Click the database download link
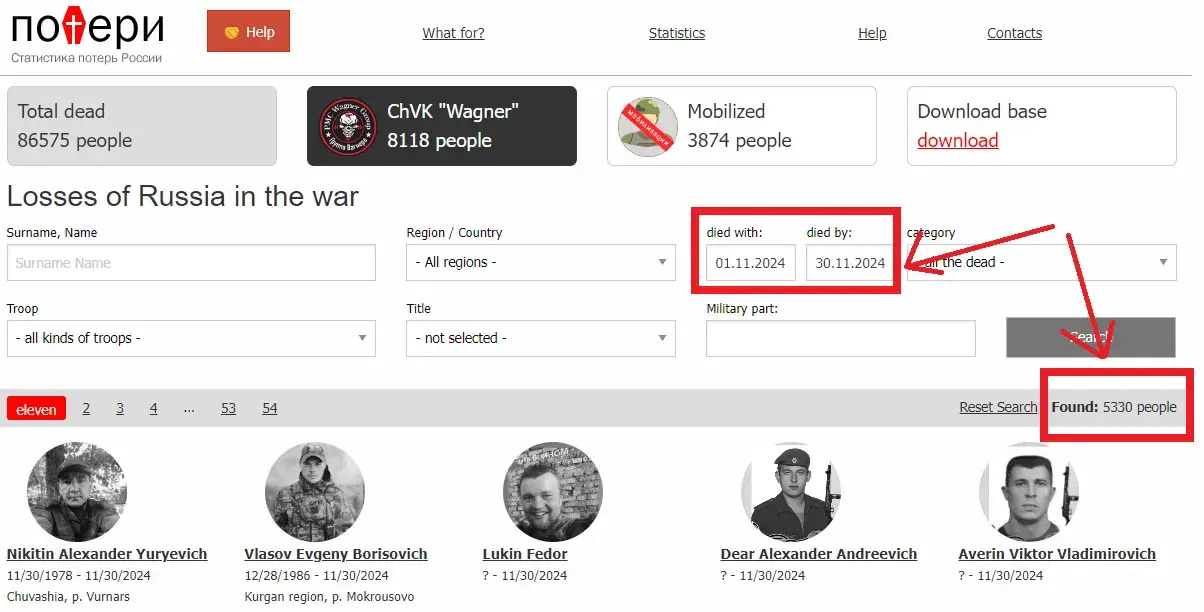Viewport: 1204px width, 612px height. 958,140
